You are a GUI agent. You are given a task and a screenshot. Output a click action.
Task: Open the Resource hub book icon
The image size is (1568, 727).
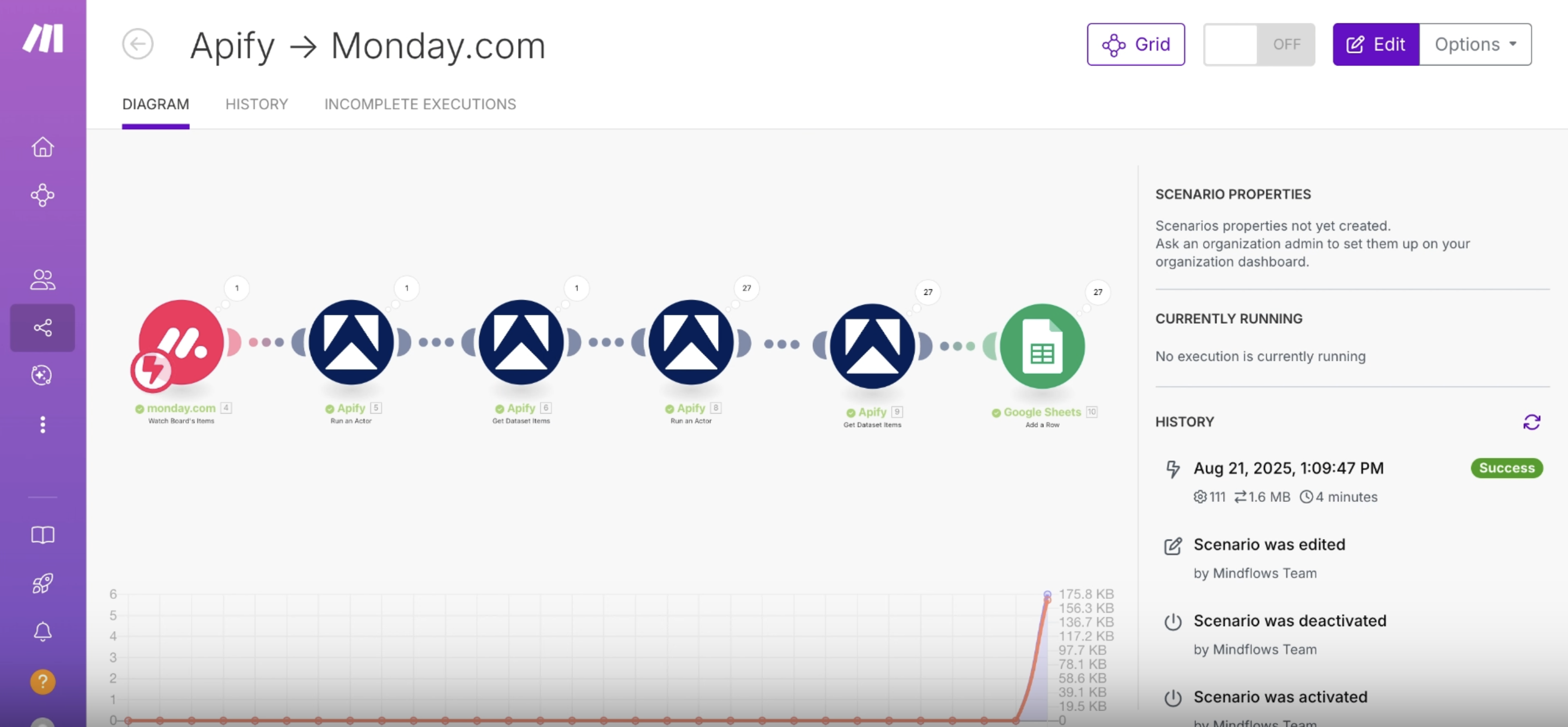click(42, 535)
